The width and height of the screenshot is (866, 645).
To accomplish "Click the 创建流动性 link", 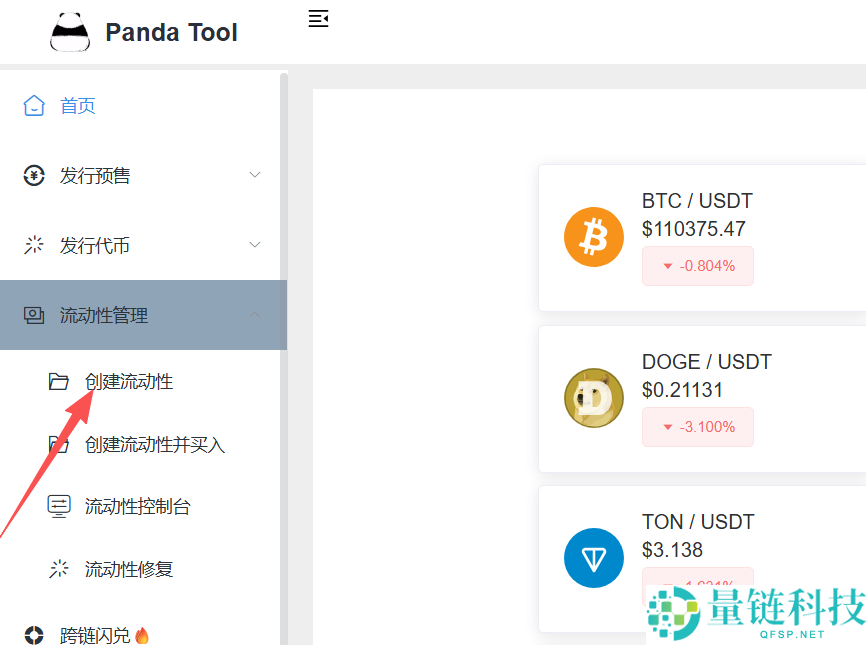I will point(130,381).
